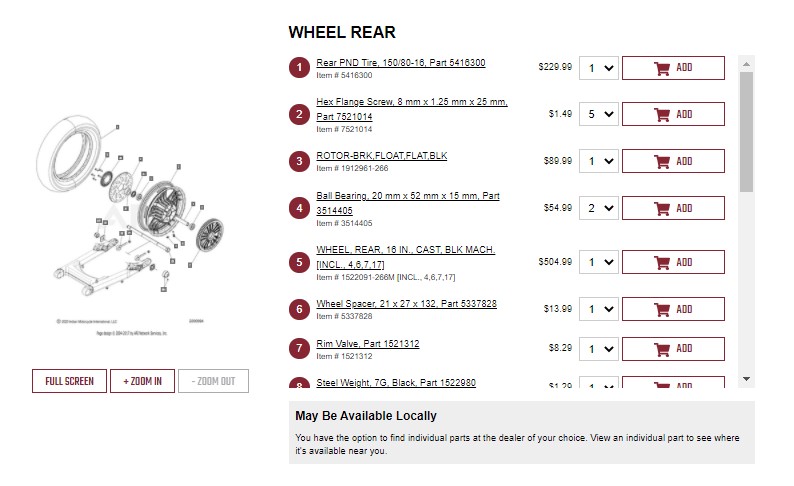Open the Rim Valve part link
The width and height of the screenshot is (794, 486).
coord(367,344)
